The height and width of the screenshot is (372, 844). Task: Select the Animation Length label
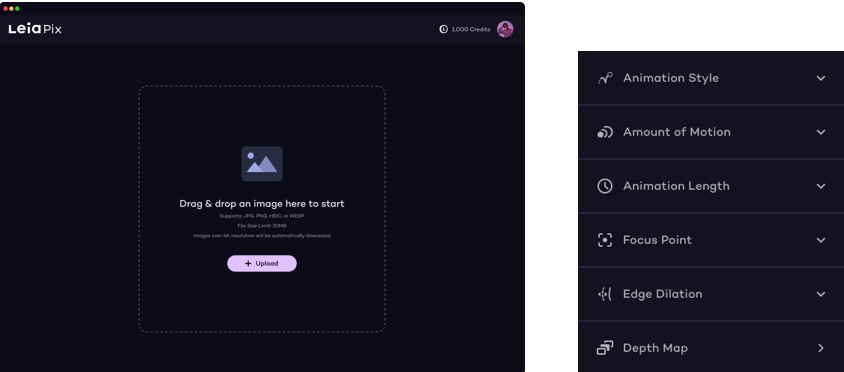[676, 186]
